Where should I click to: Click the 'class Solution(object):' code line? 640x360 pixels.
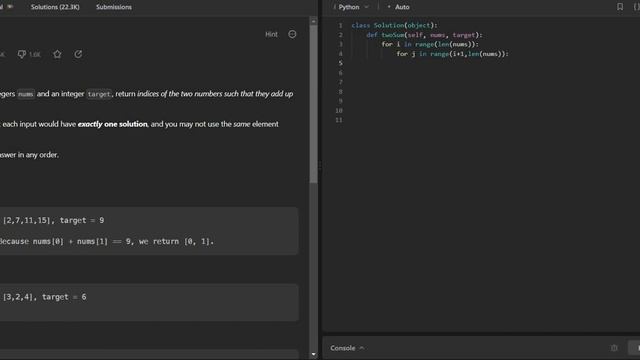click(x=394, y=25)
